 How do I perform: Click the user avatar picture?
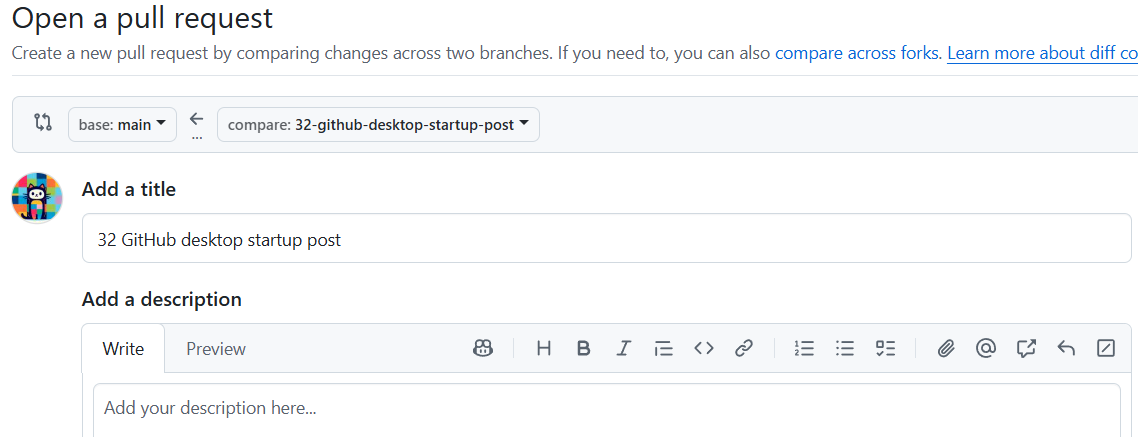(x=37, y=198)
